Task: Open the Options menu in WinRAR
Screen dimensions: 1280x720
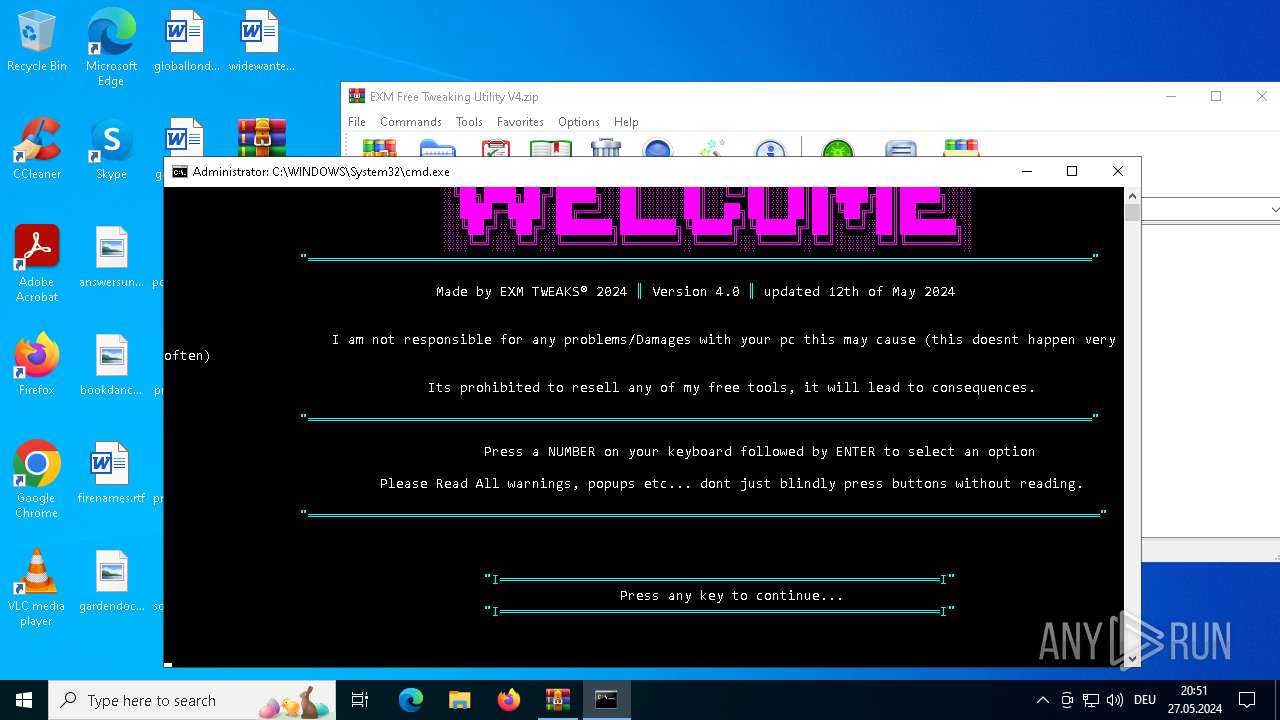Action: click(x=579, y=122)
